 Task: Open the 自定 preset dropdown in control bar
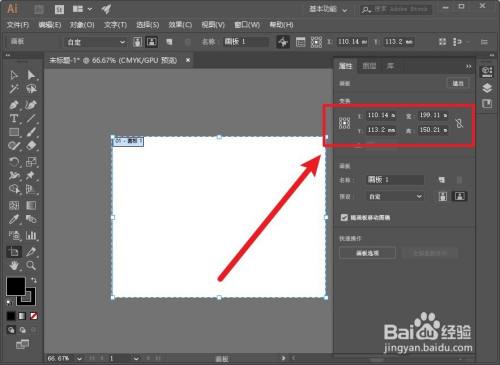[x=96, y=42]
